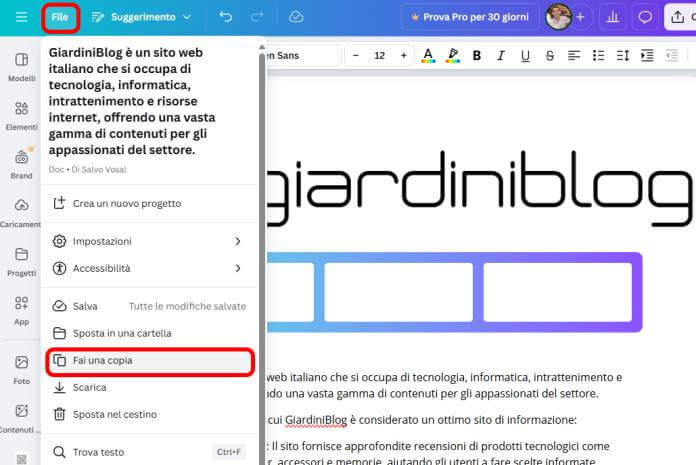Screen dimensions: 696x465
Task: Select Sposta nel cestino
Action: point(150,414)
